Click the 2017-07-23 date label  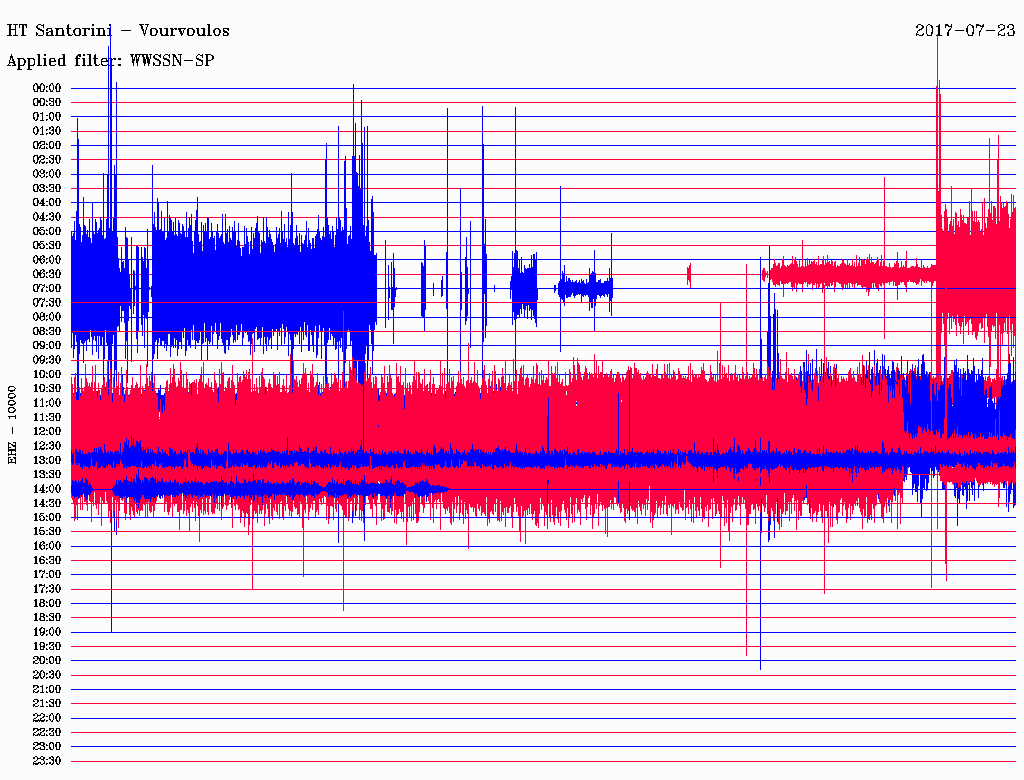[x=965, y=31]
